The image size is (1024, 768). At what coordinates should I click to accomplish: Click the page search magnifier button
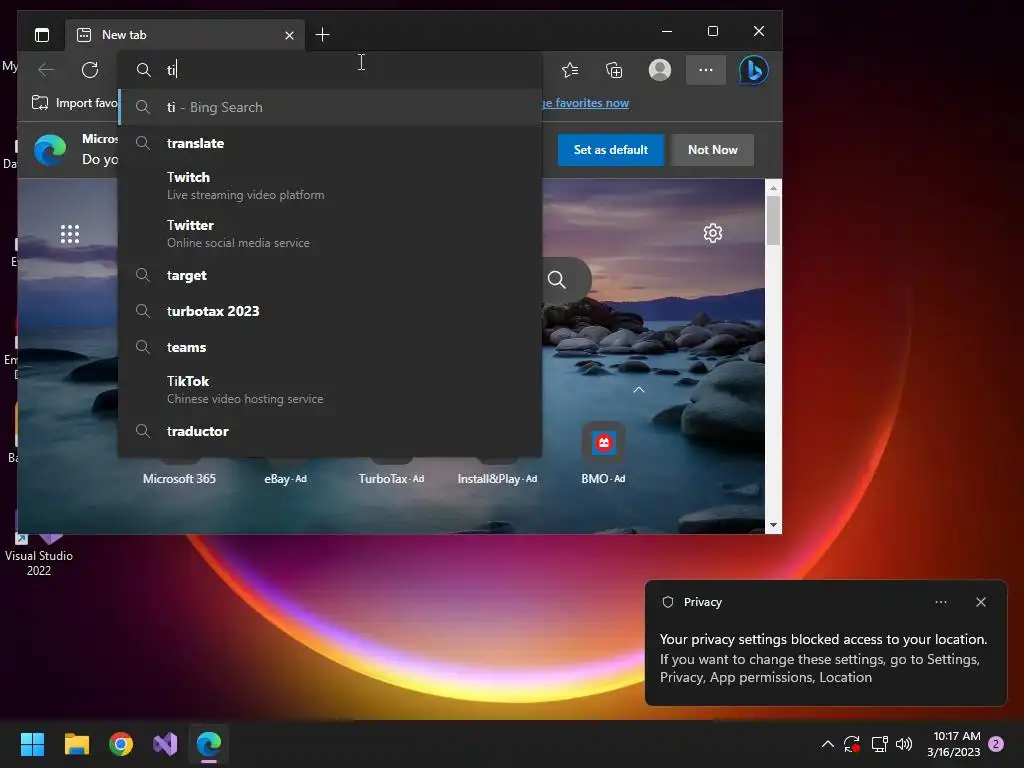557,280
